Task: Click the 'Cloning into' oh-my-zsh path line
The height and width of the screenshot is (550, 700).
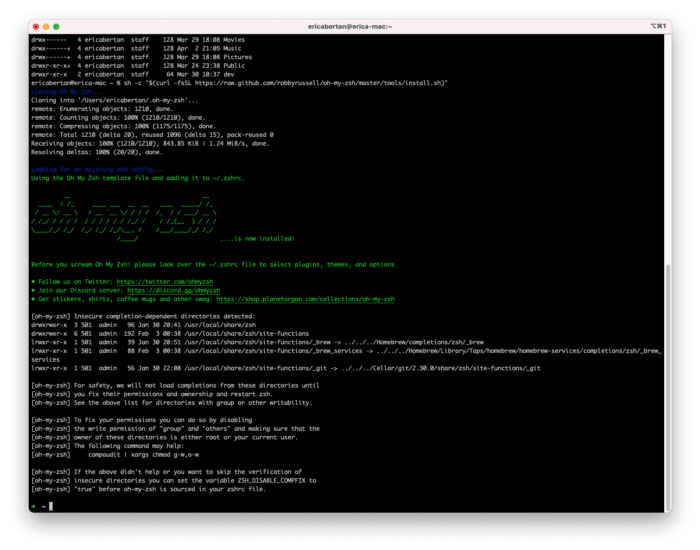Action: coord(115,100)
